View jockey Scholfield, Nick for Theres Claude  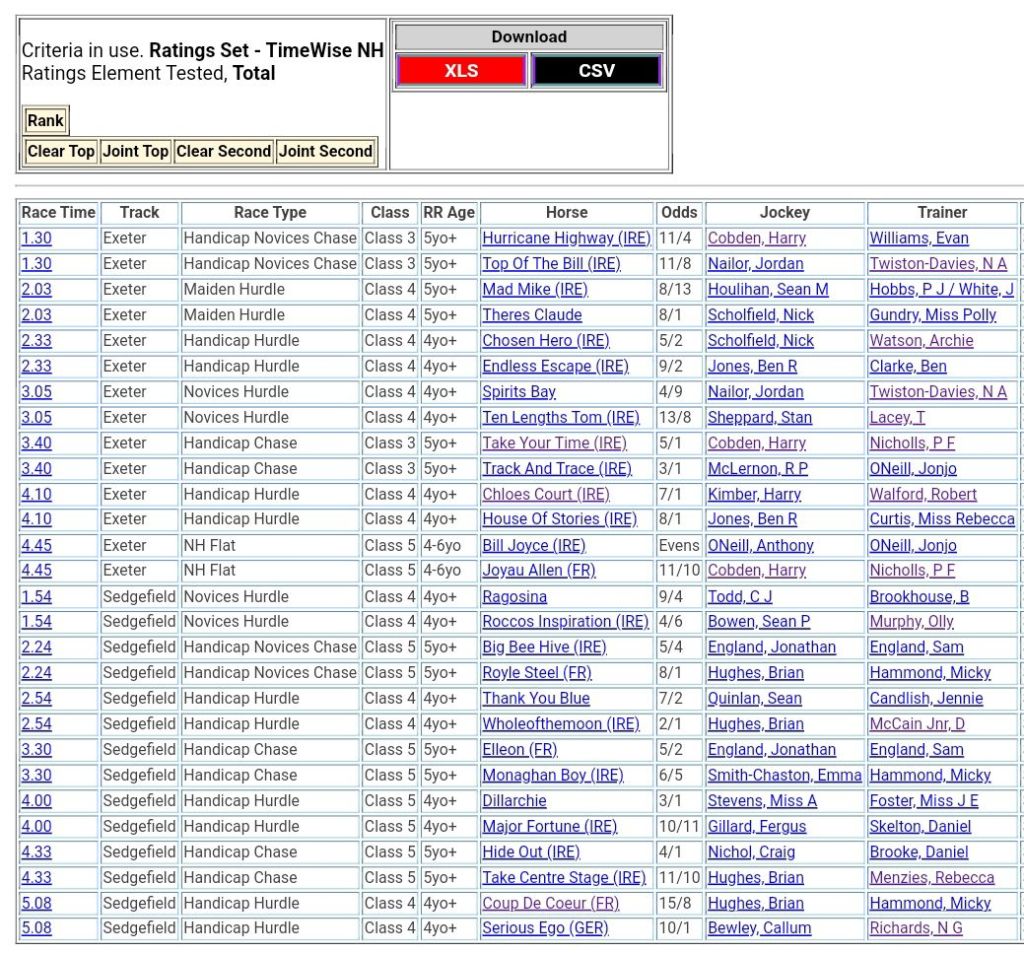click(x=760, y=315)
